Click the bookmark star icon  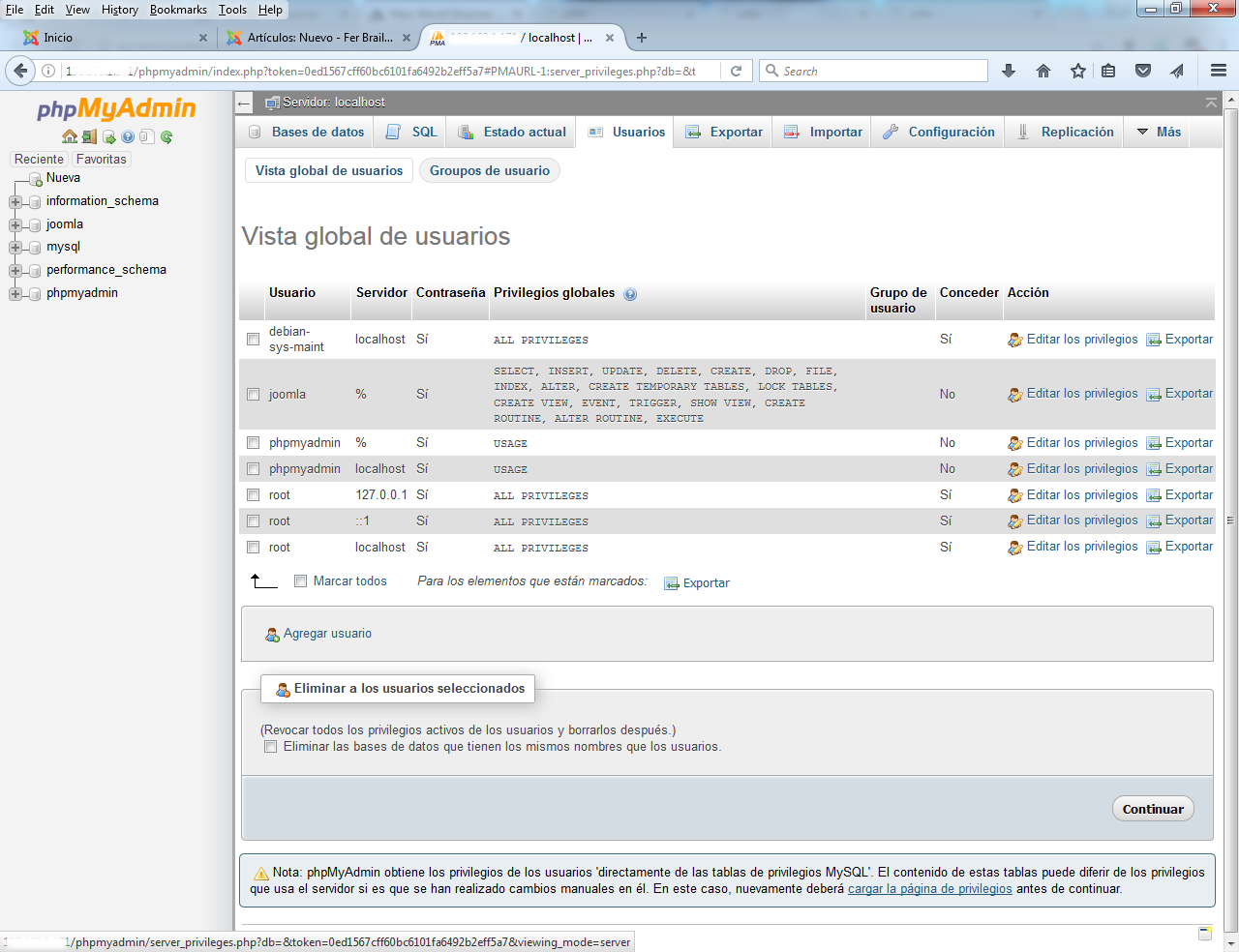pyautogui.click(x=1078, y=71)
